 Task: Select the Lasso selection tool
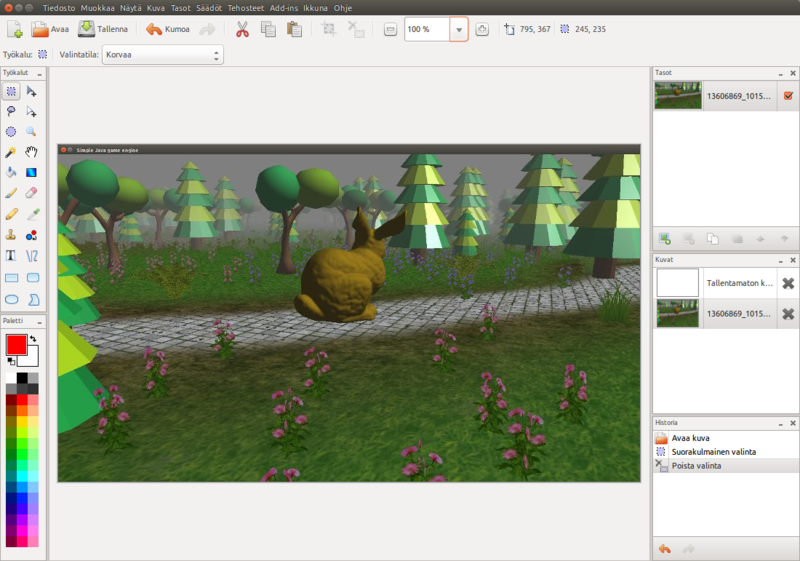[x=11, y=111]
